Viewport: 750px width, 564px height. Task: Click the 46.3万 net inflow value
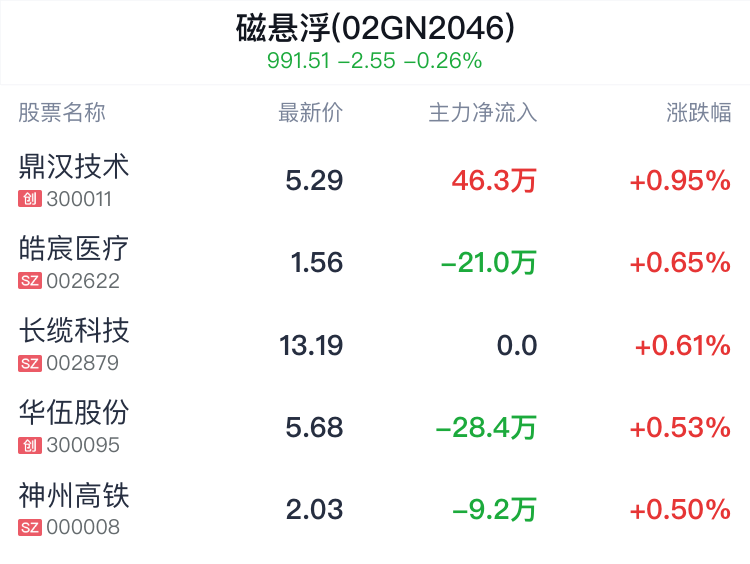(494, 181)
